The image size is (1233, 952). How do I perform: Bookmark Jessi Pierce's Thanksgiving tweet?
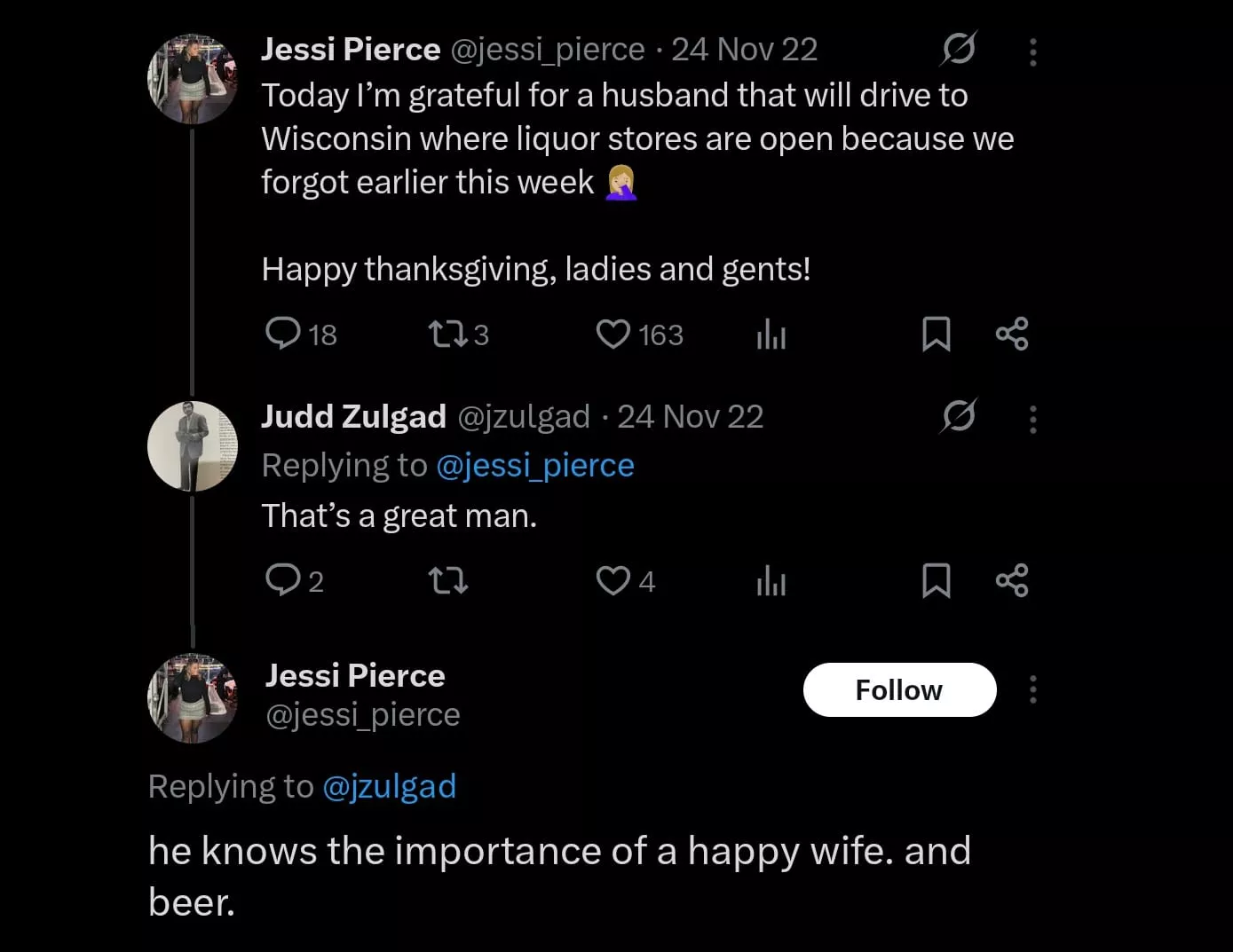click(936, 334)
